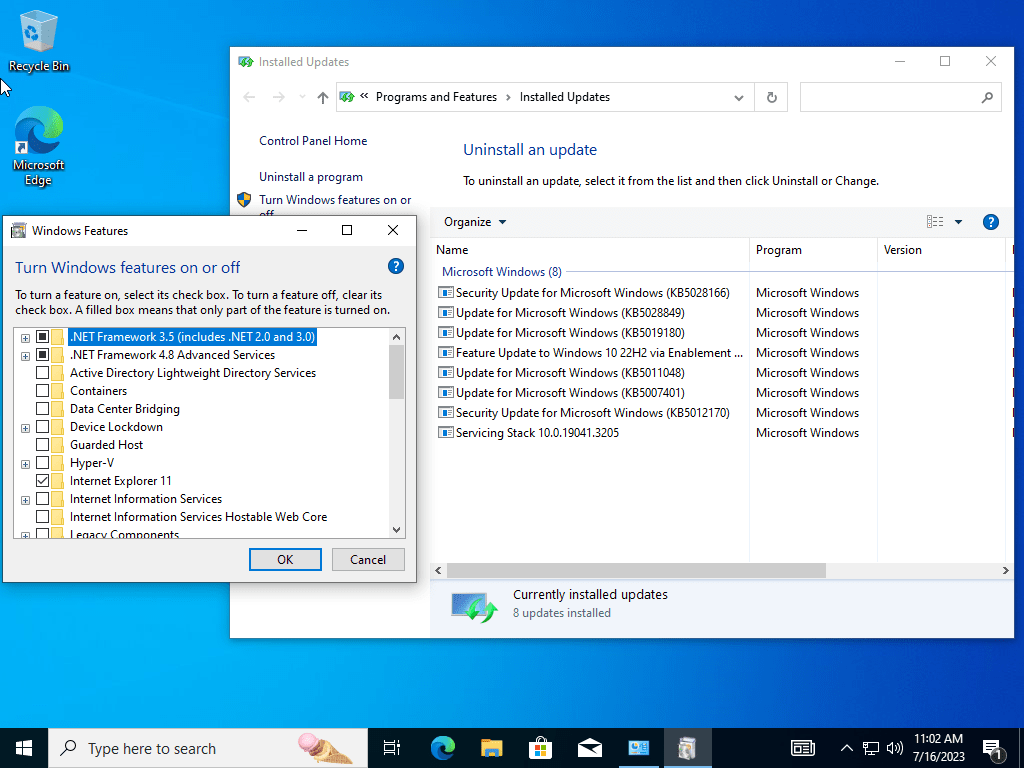
Task: Open the Control Panel Home link
Action: point(313,141)
